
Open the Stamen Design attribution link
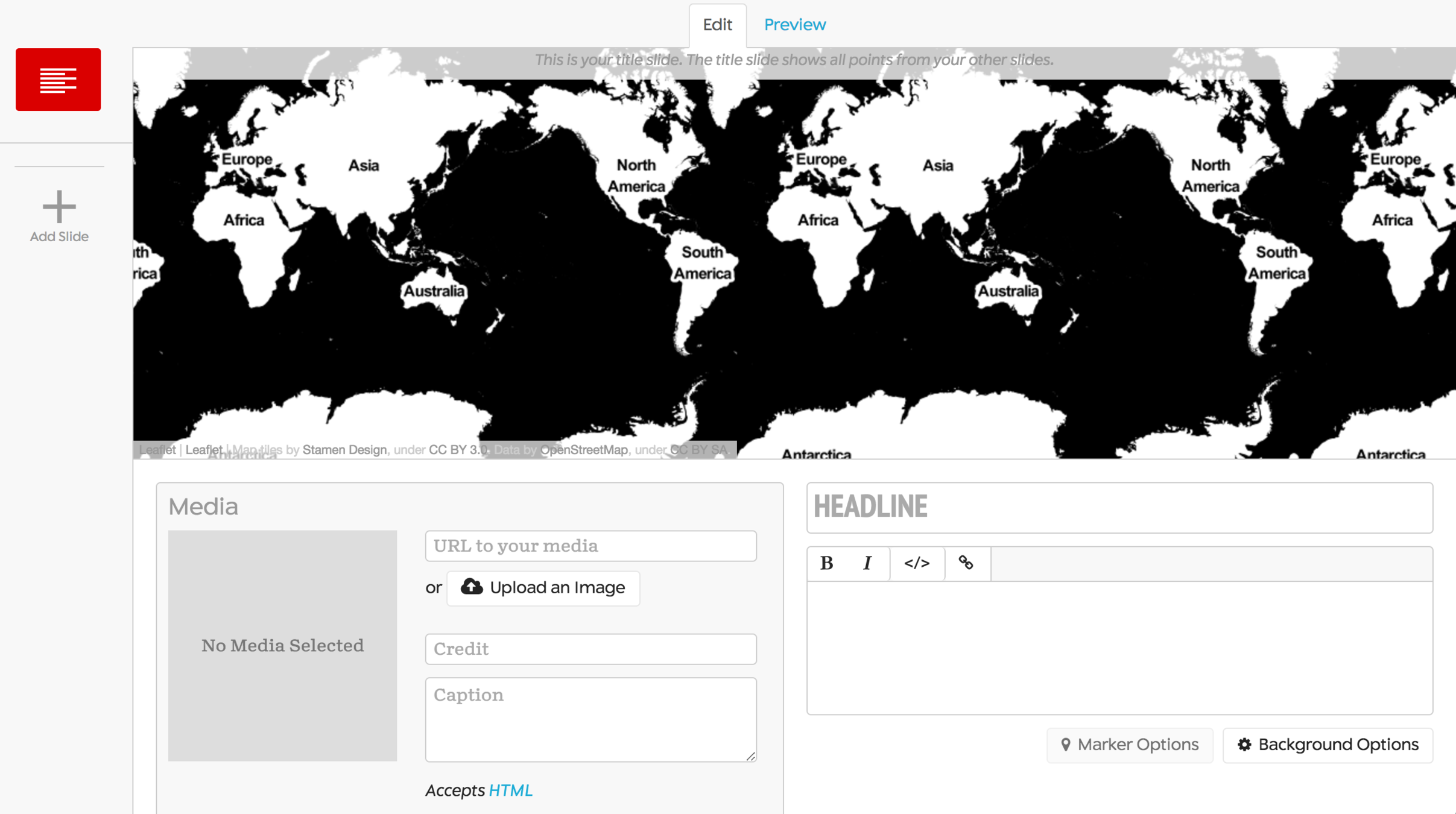[344, 450]
